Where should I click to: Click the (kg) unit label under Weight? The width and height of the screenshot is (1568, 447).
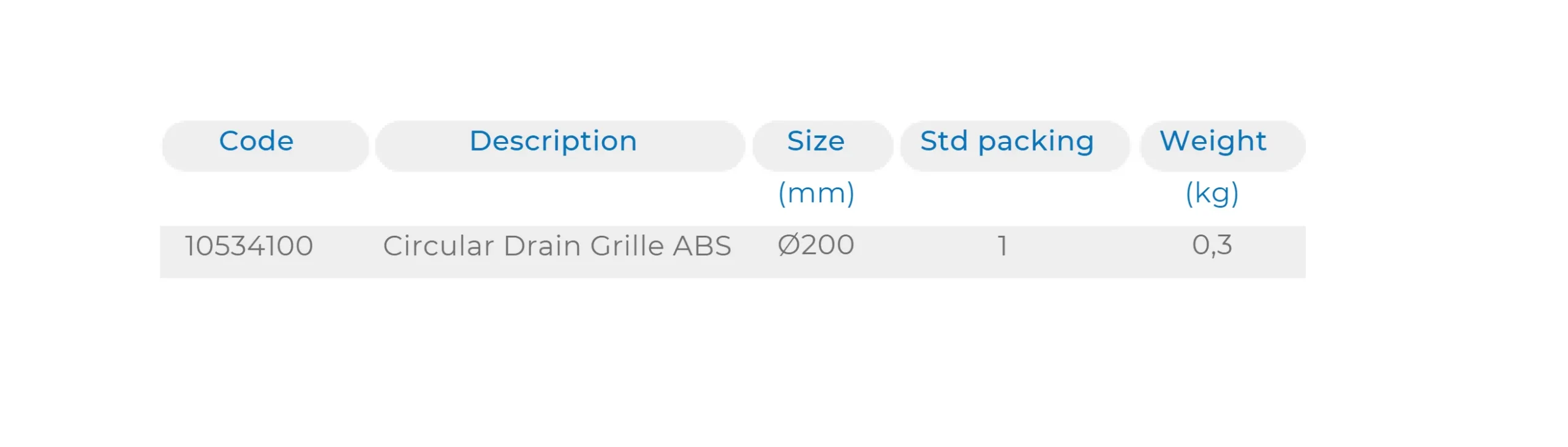pyautogui.click(x=1212, y=193)
